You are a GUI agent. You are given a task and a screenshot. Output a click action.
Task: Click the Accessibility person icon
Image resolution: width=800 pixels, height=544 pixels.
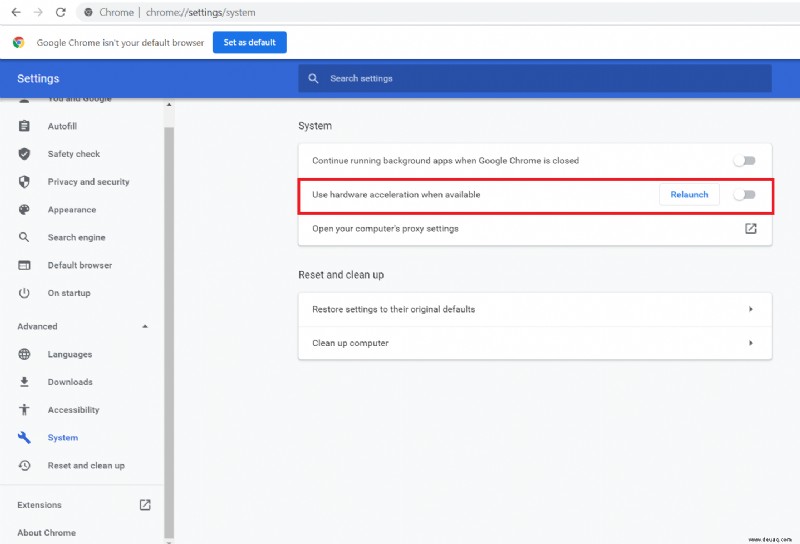[x=24, y=410]
